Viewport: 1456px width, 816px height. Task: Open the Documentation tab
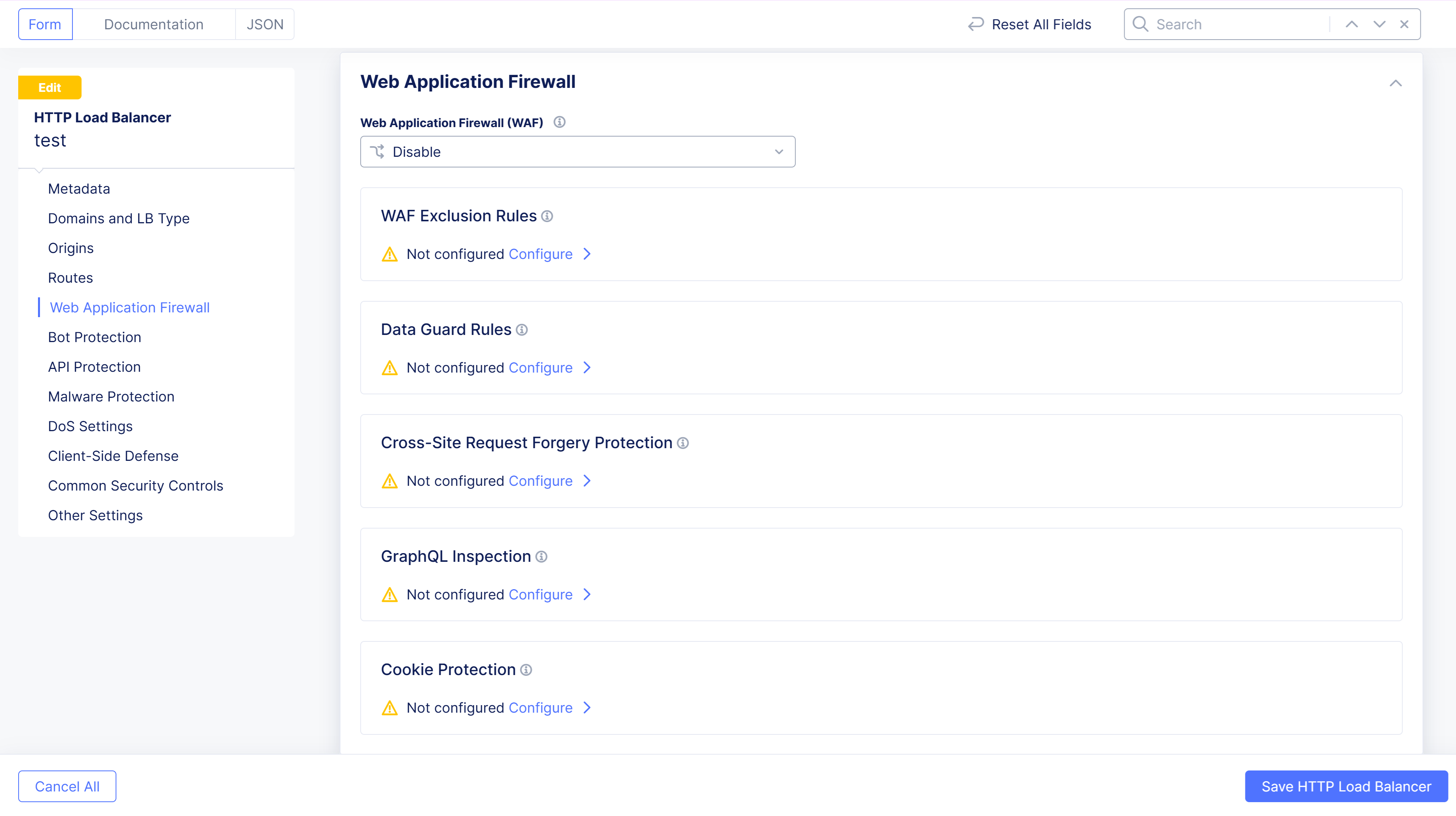click(x=154, y=24)
